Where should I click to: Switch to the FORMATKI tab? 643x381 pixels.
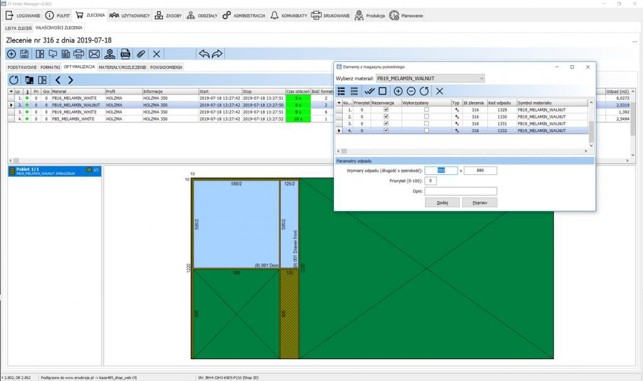[x=50, y=67]
